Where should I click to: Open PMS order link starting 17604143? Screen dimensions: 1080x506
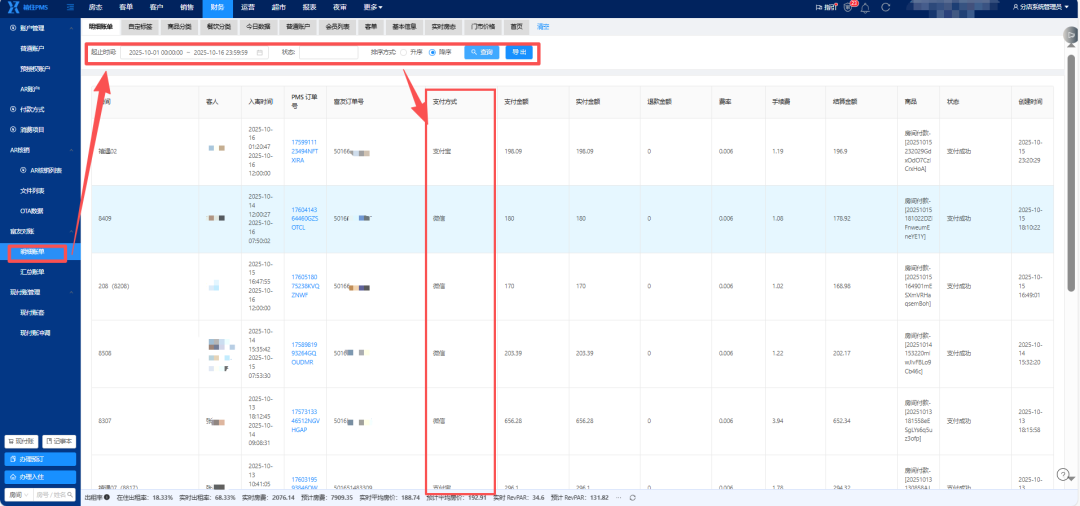[x=304, y=218]
